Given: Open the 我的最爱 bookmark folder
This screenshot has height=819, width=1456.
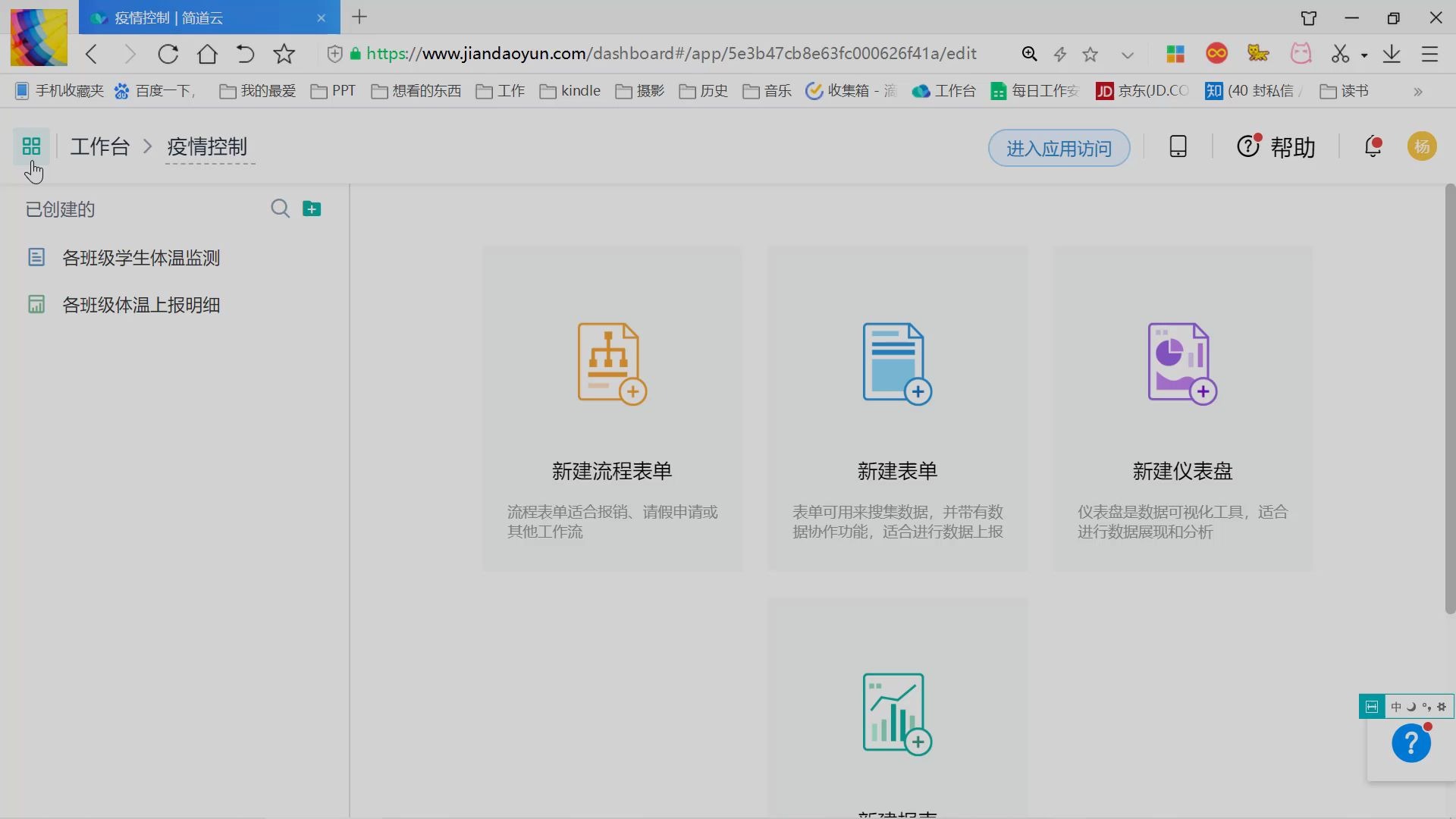Looking at the screenshot, I should (x=258, y=91).
